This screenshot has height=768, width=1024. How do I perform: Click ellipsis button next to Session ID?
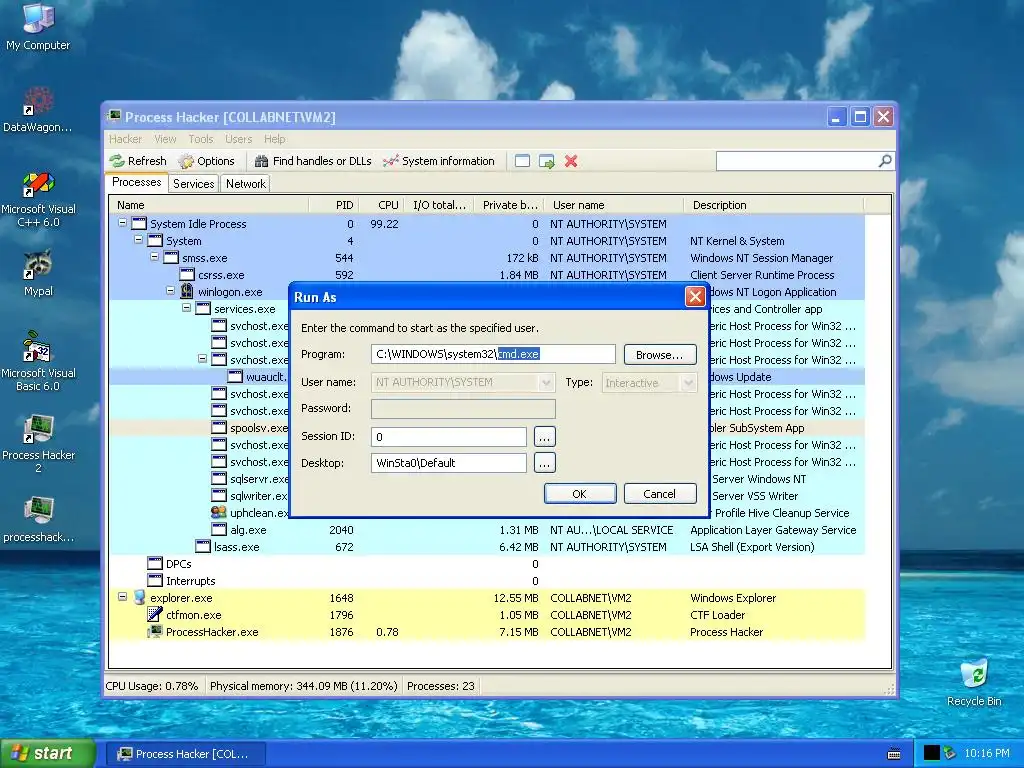point(545,436)
